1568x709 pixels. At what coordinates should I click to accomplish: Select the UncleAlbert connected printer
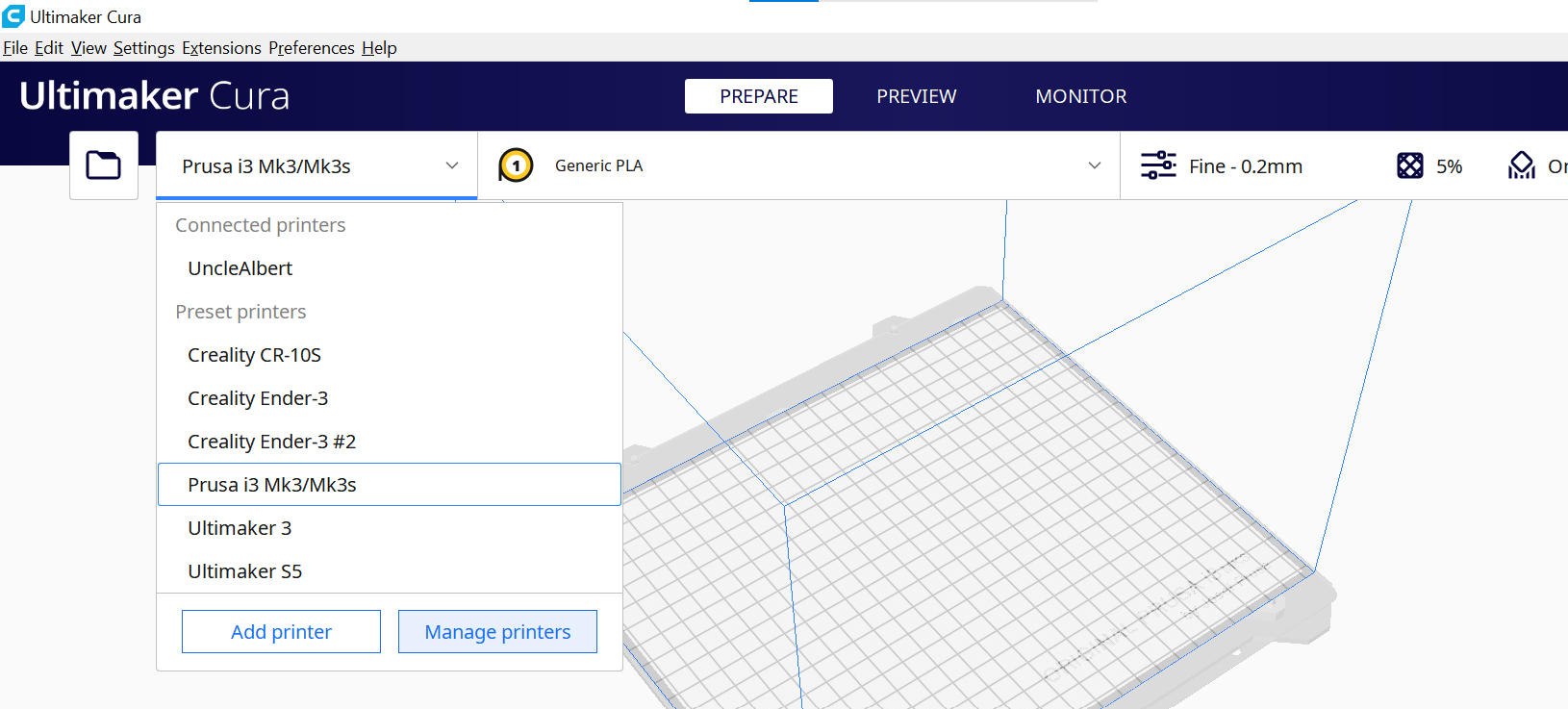[x=240, y=268]
